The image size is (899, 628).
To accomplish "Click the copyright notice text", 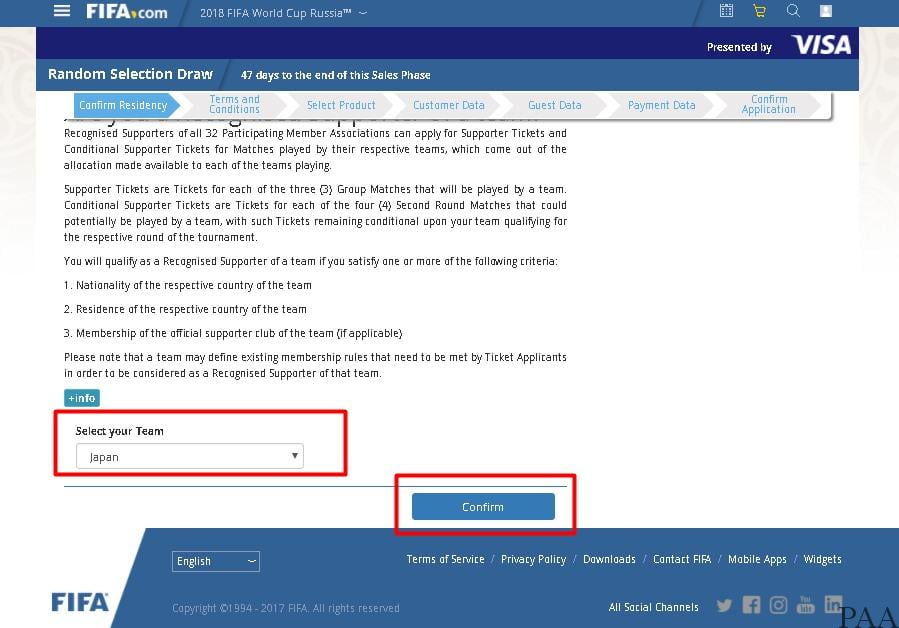I will [x=286, y=608].
